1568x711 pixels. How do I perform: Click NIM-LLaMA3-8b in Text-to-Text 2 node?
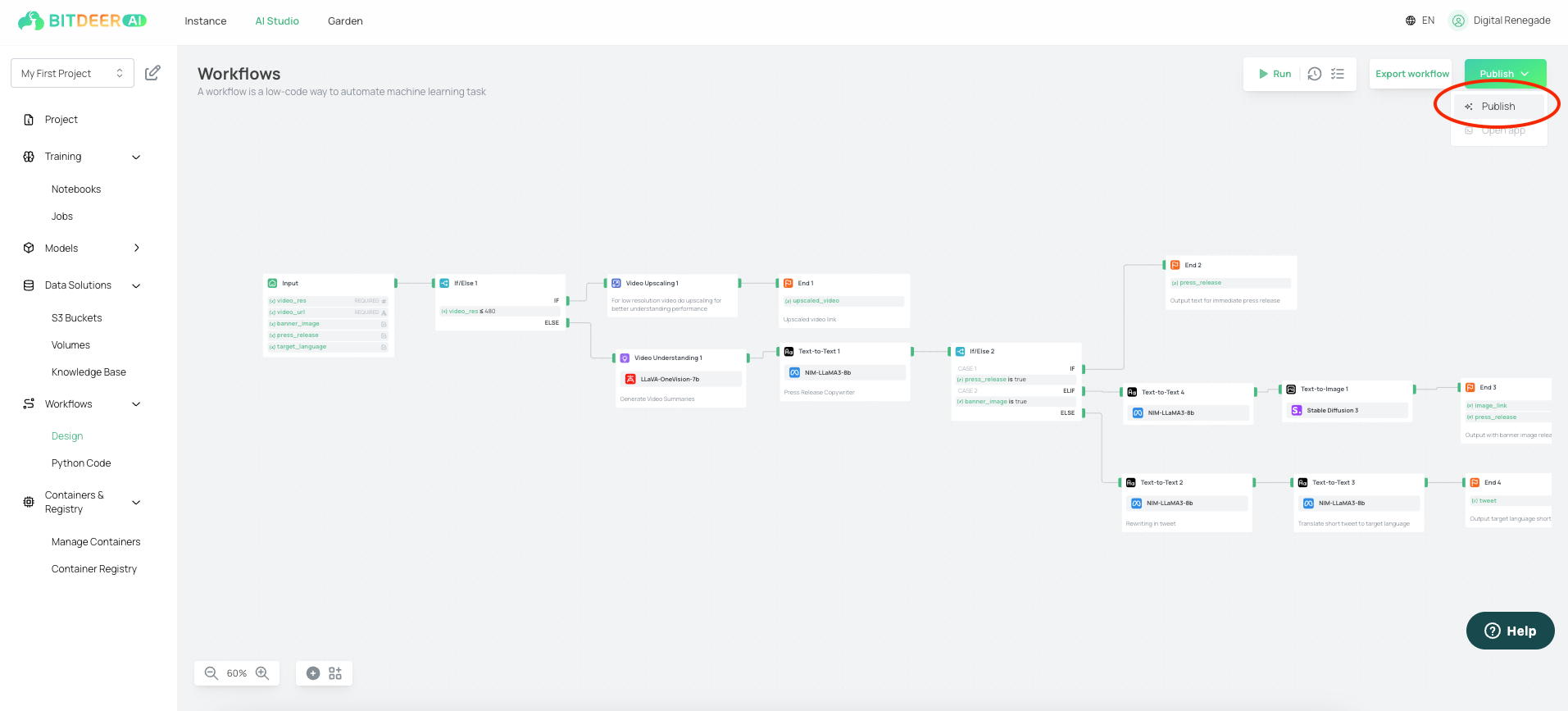[x=1188, y=503]
